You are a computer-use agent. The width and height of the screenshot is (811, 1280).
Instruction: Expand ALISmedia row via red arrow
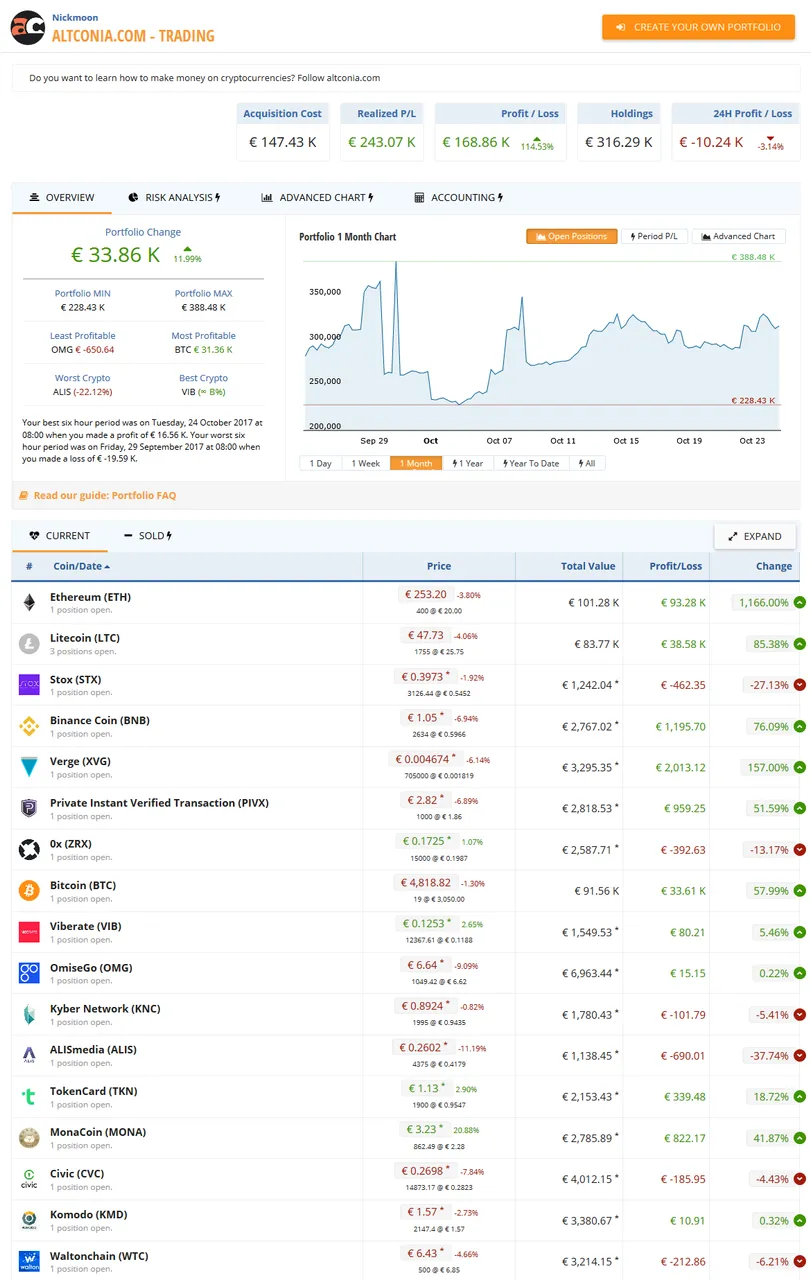pyautogui.click(x=800, y=1056)
